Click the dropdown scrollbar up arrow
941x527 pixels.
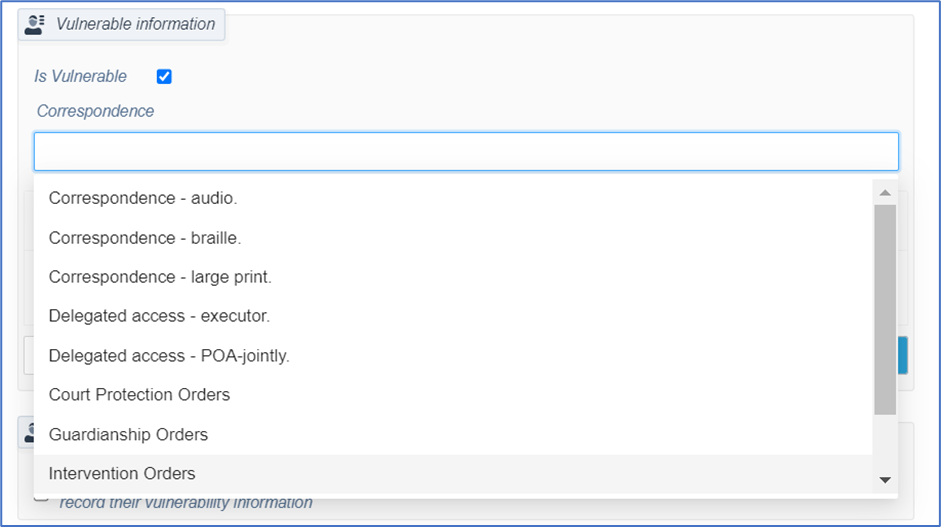[x=884, y=193]
